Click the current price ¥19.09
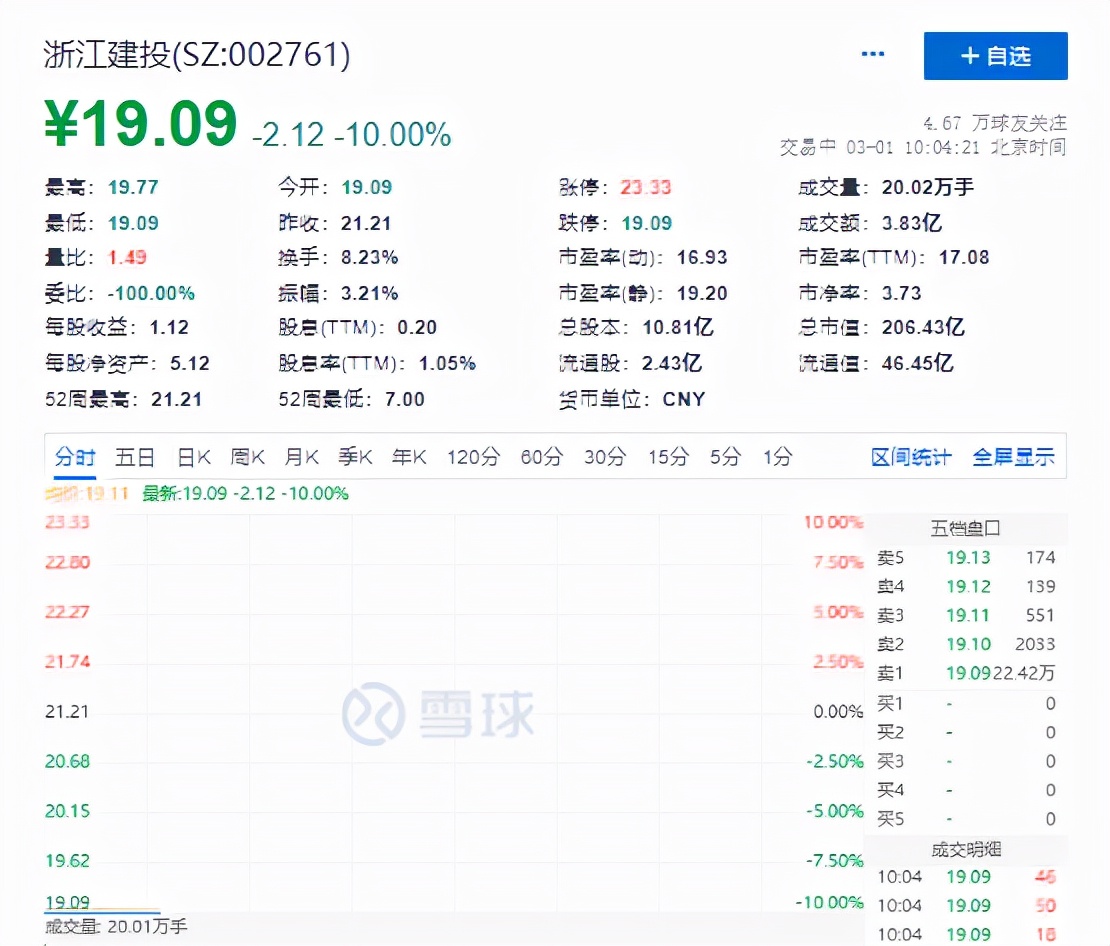Image resolution: width=1110 pixels, height=946 pixels. click(140, 123)
